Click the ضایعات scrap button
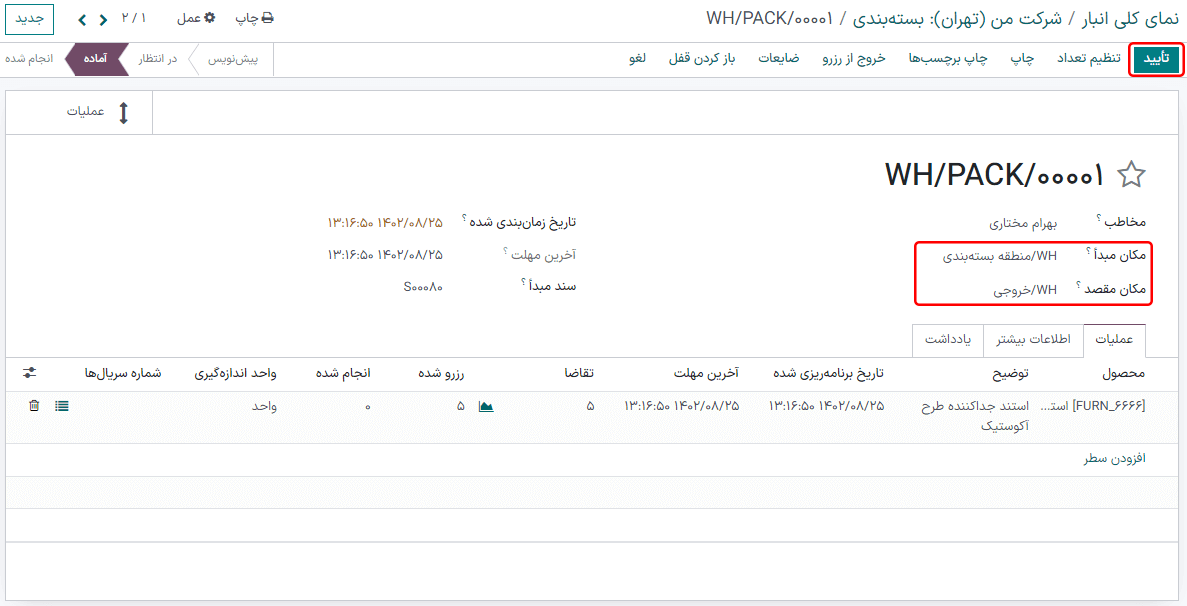Screen dimensions: 1187x606 779,59
